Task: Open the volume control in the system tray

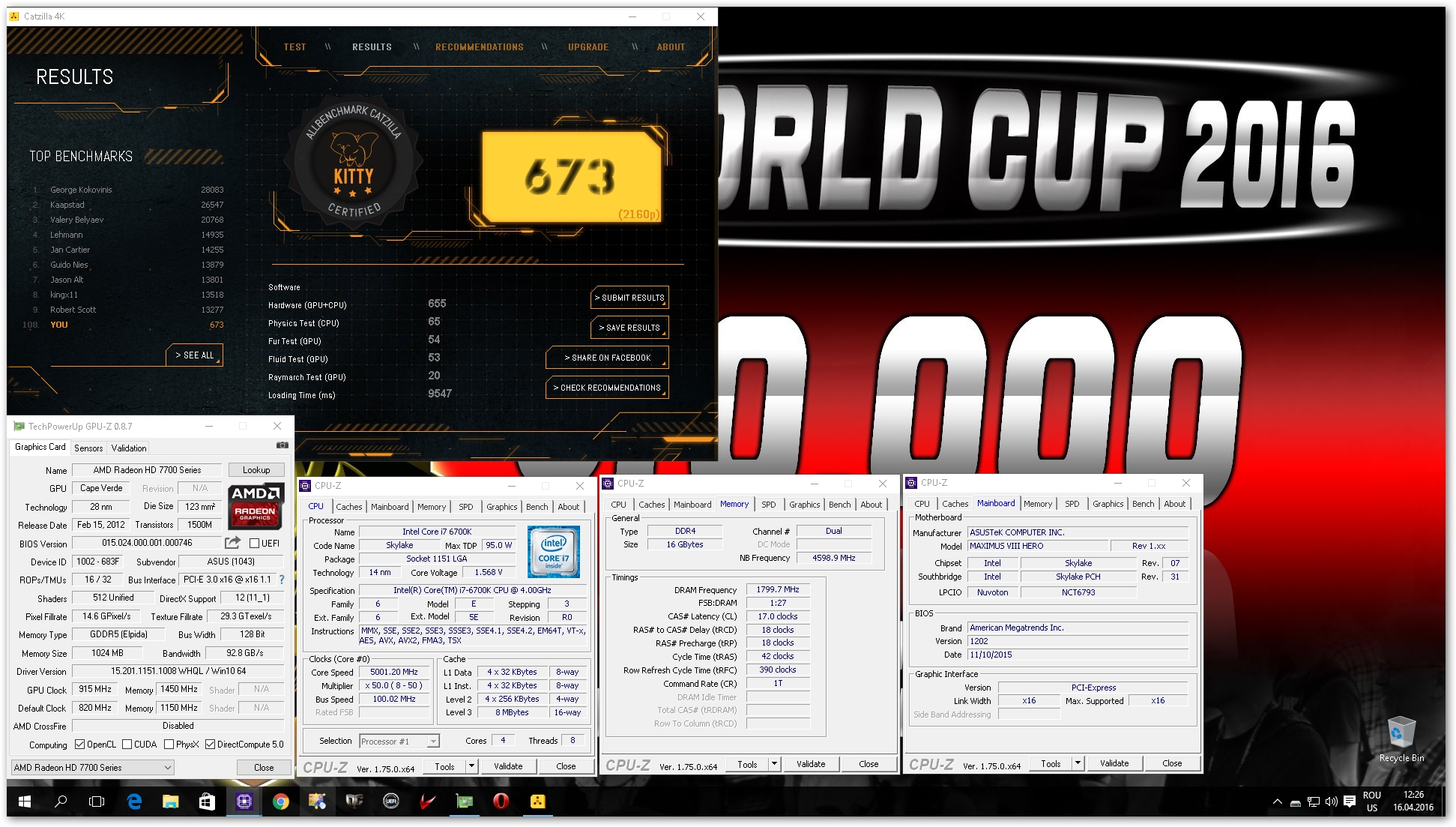Action: point(1332,802)
